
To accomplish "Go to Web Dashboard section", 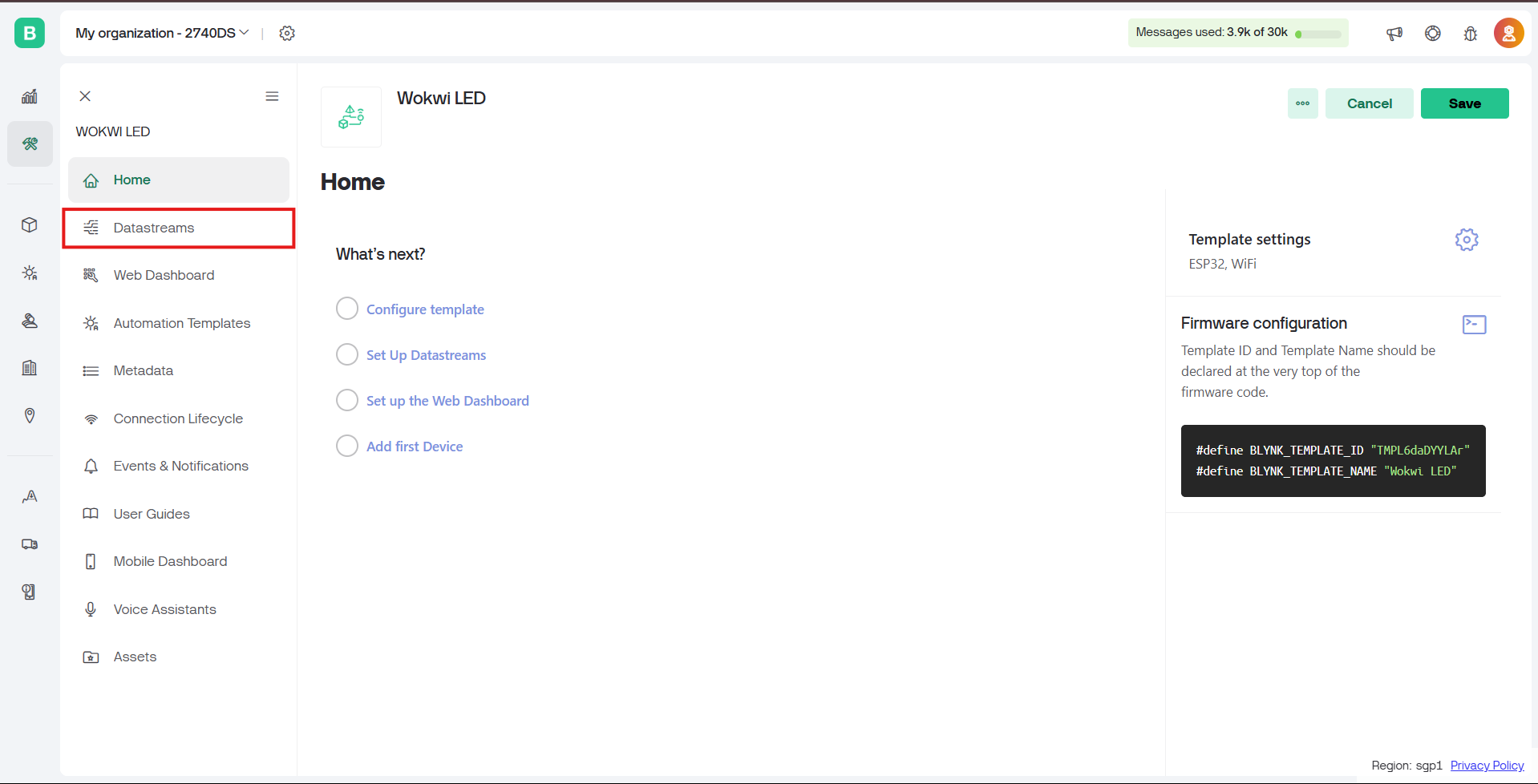I will click(164, 275).
